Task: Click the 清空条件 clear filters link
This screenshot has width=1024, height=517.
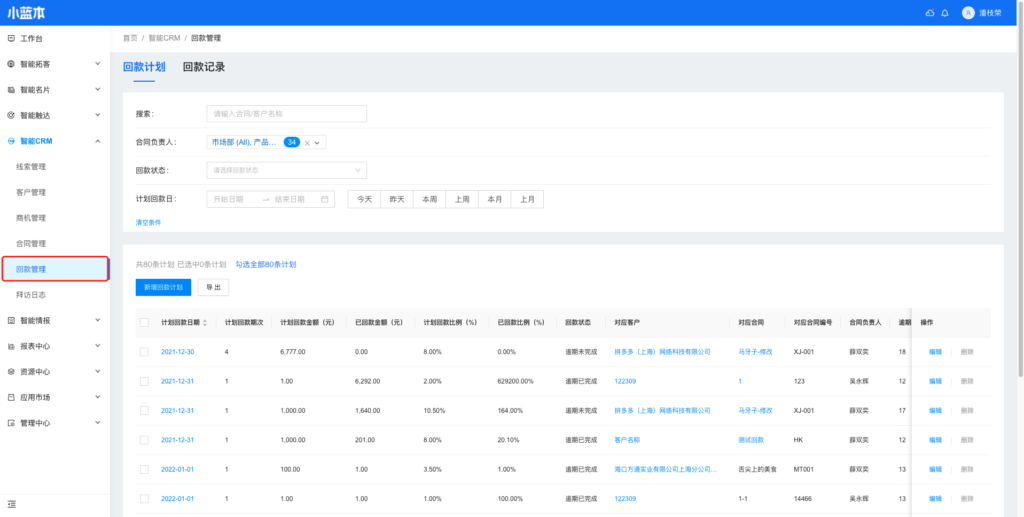Action: [148, 222]
